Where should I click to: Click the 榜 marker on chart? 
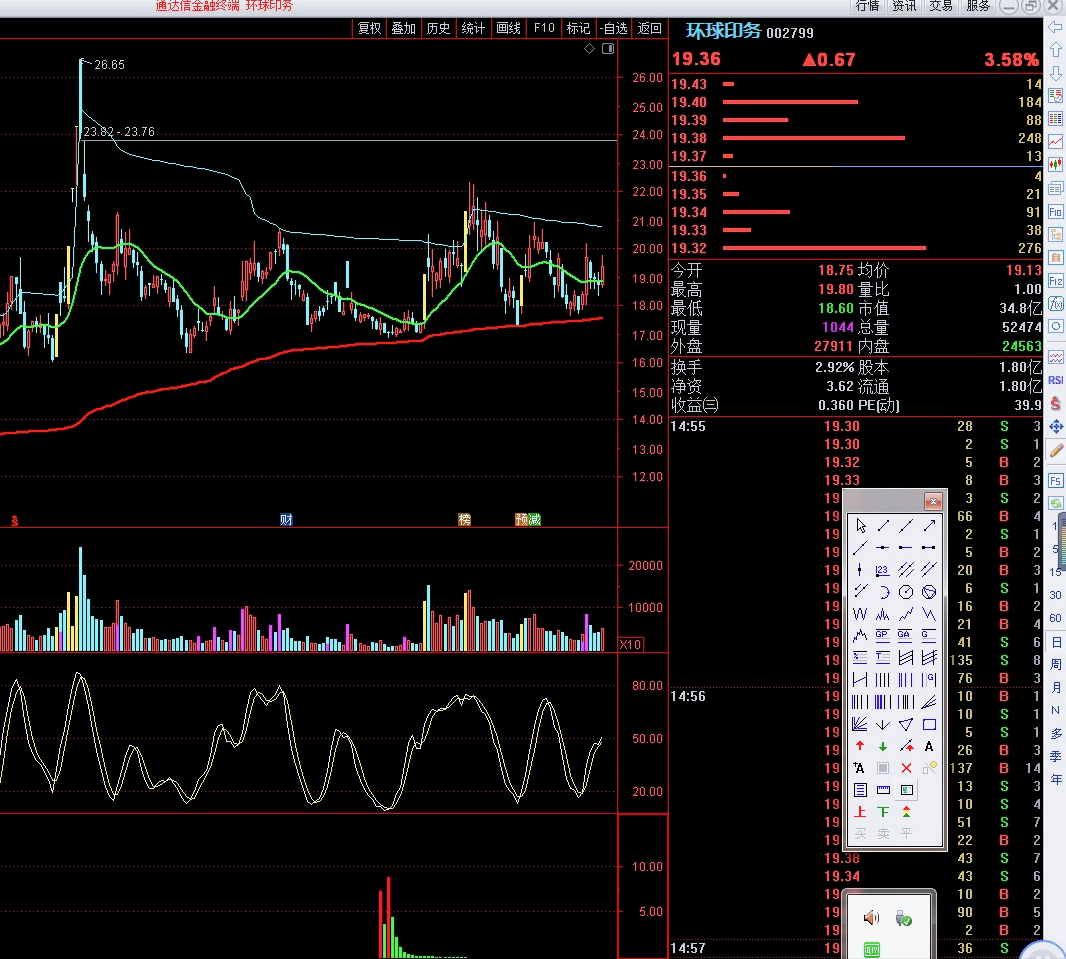pyautogui.click(x=464, y=520)
